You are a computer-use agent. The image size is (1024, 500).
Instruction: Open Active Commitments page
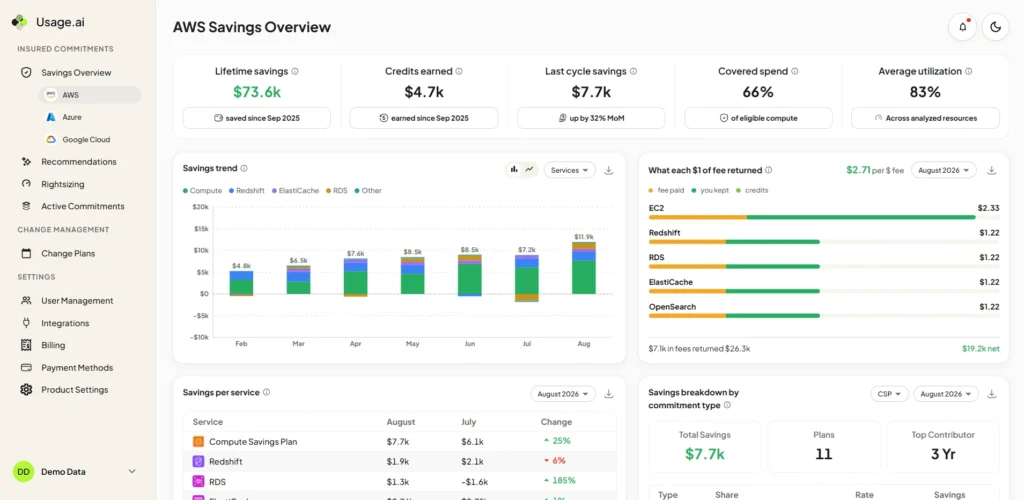82,206
